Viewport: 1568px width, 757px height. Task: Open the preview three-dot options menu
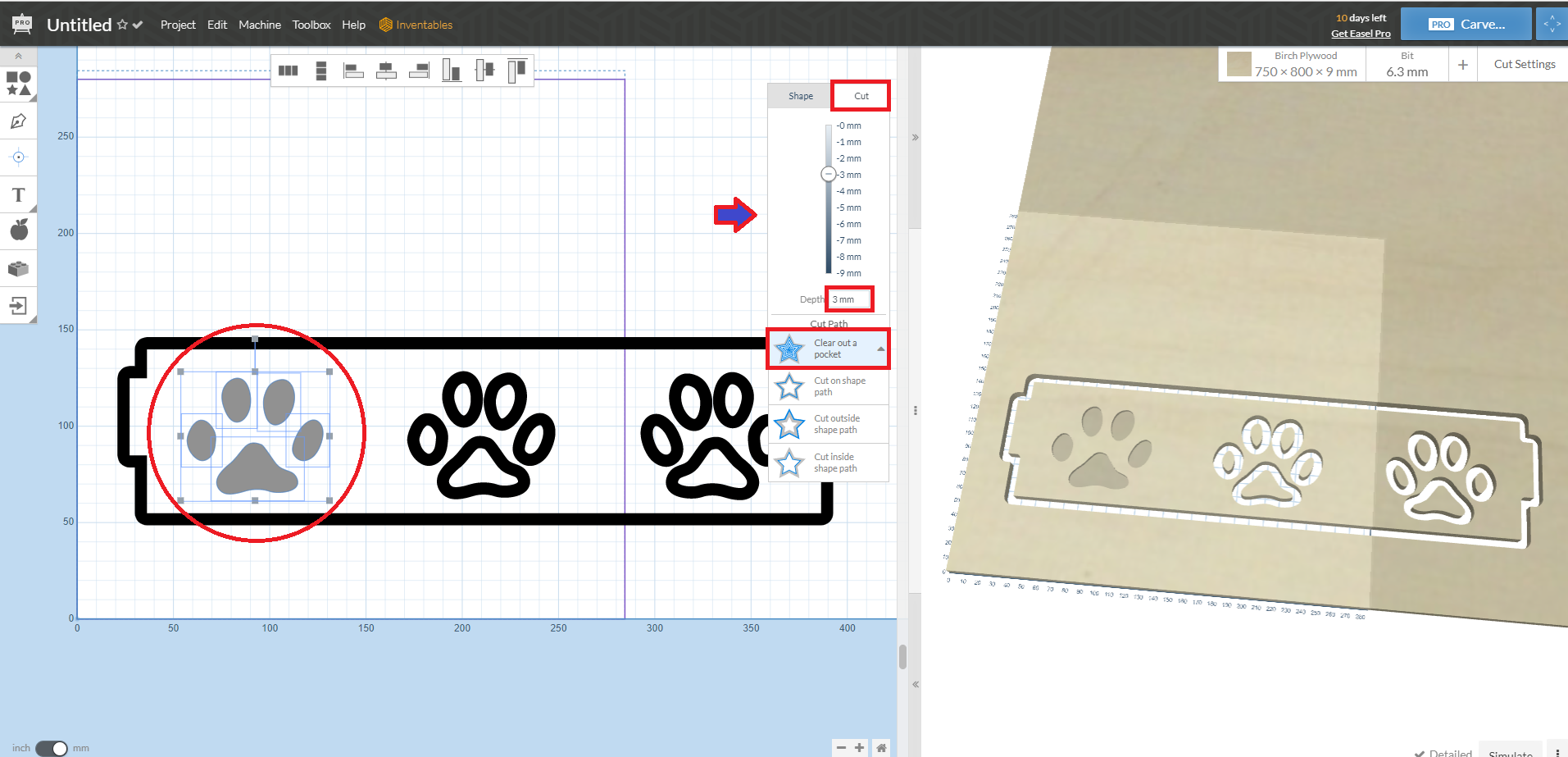1557,752
